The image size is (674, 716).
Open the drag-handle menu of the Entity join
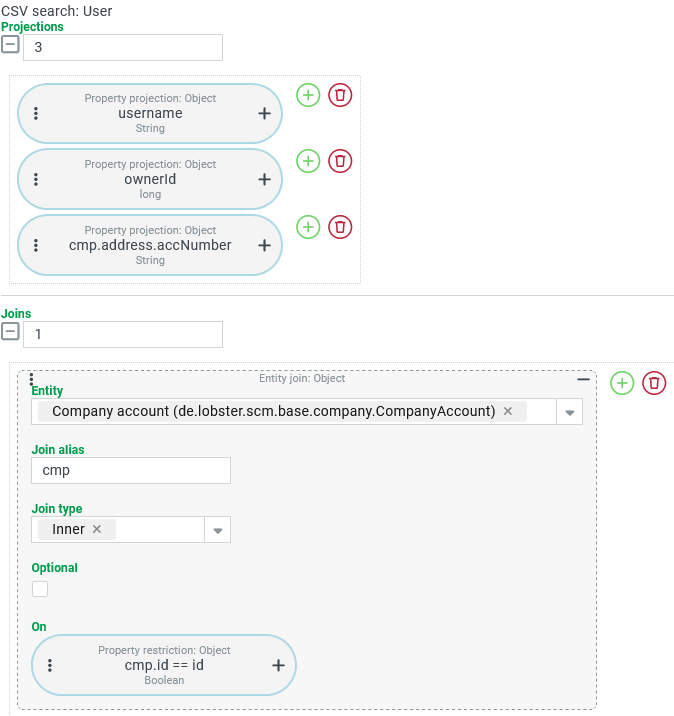click(32, 379)
